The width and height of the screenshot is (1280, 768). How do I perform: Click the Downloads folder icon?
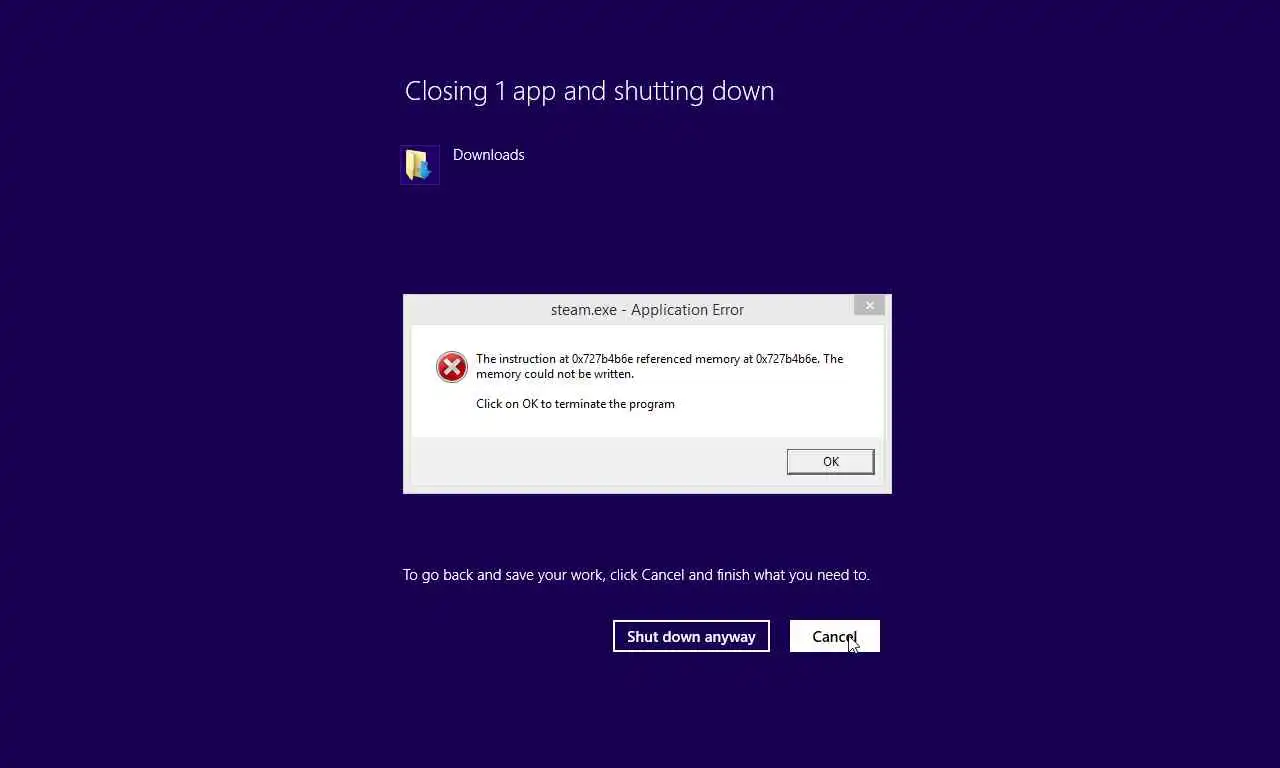[x=420, y=165]
